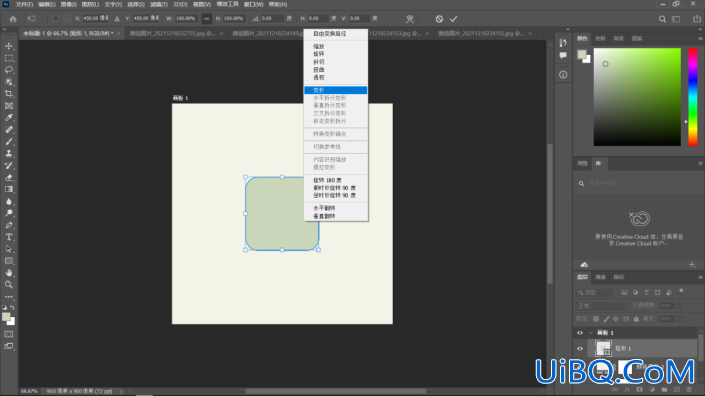Select the Crop tool
Screen dimensions: 705x396
point(9,94)
